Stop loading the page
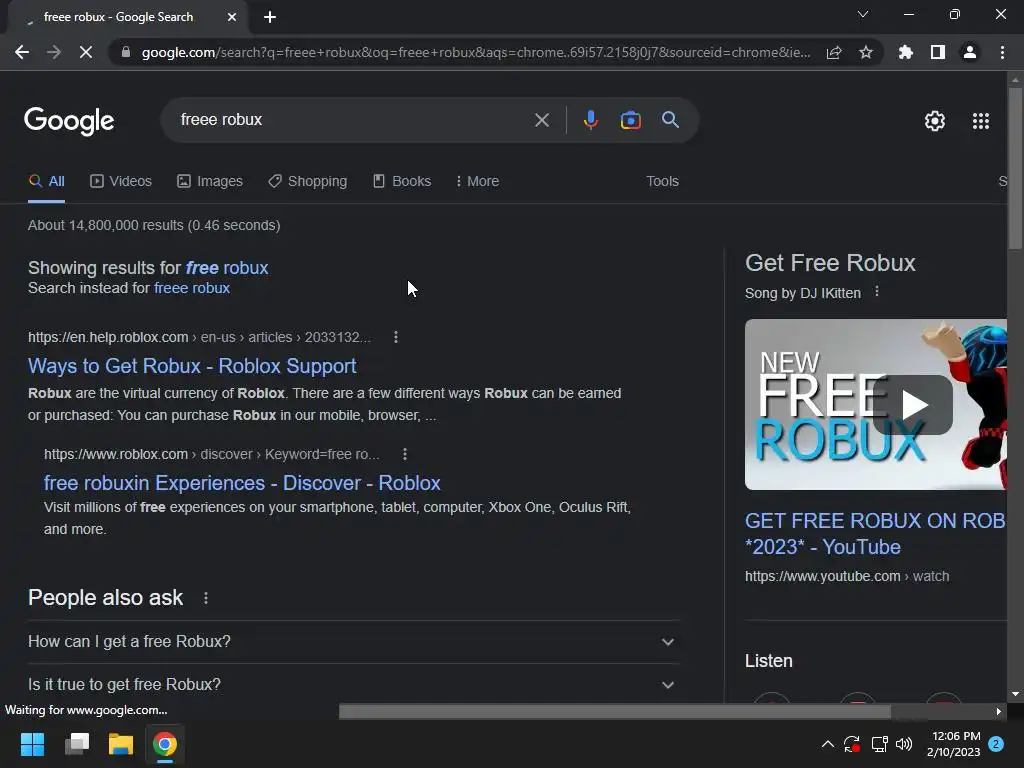1024x768 pixels. click(x=86, y=52)
